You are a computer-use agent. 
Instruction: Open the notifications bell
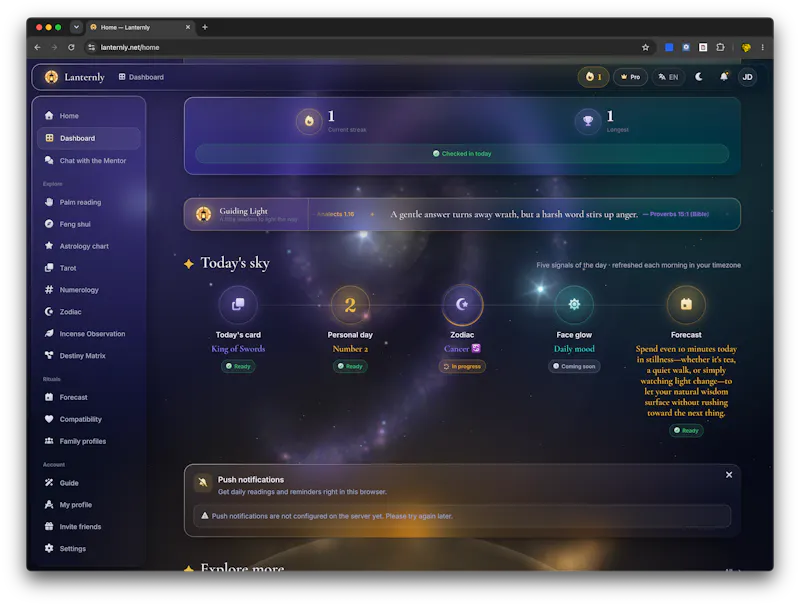(723, 77)
